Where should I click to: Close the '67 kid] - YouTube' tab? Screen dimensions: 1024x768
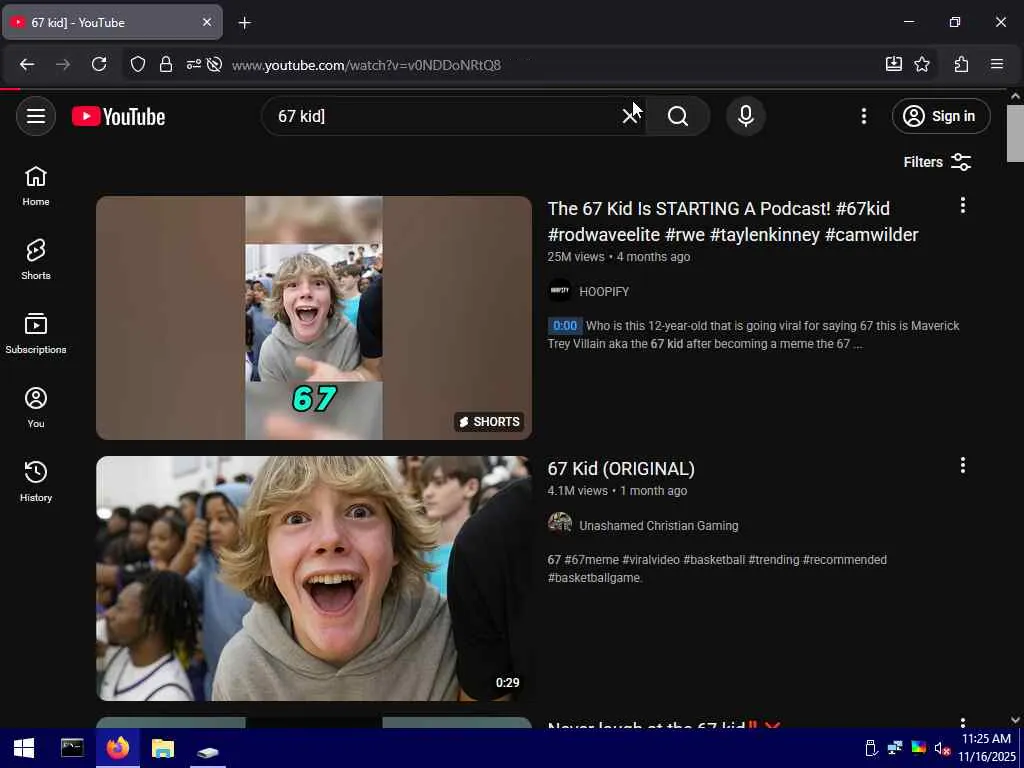207,22
